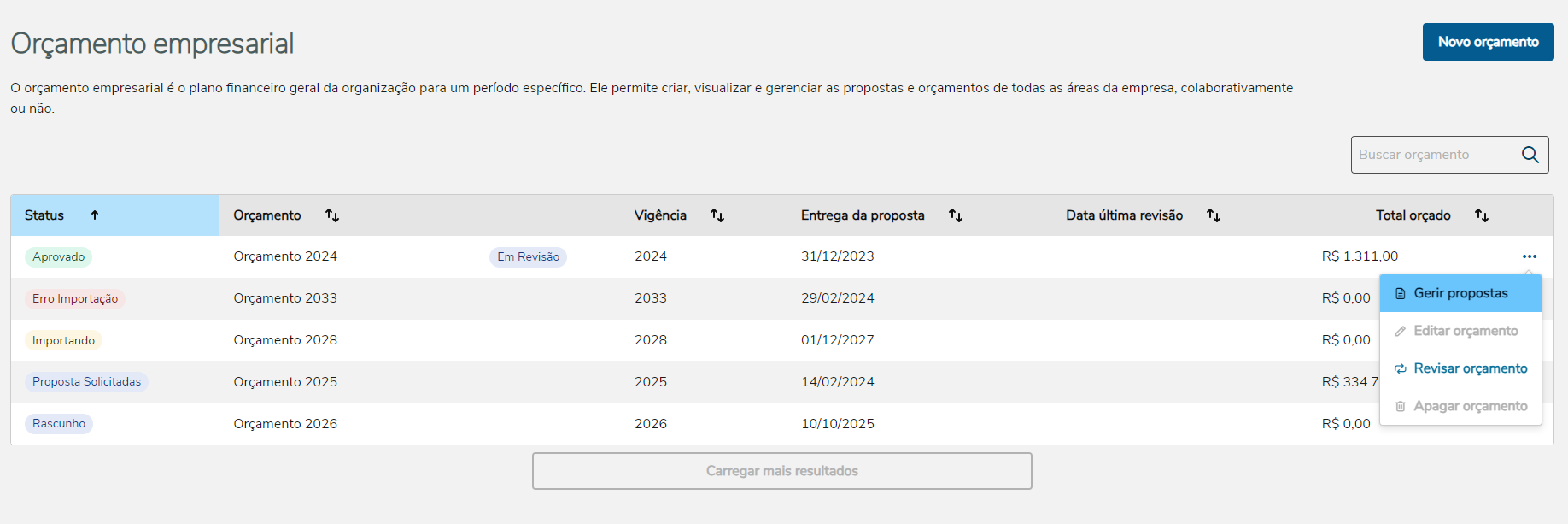
Task: Click the Rascunho status badge
Action: pyautogui.click(x=59, y=424)
